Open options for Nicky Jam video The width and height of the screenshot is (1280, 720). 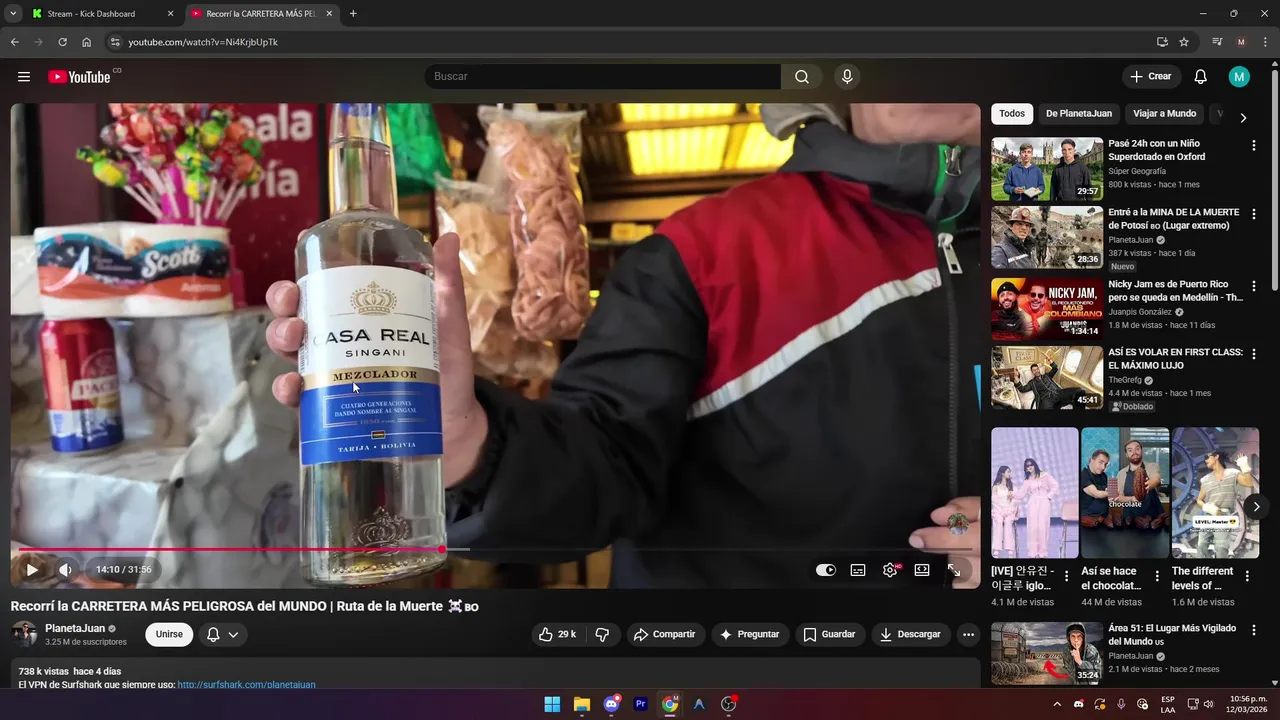coord(1253,286)
